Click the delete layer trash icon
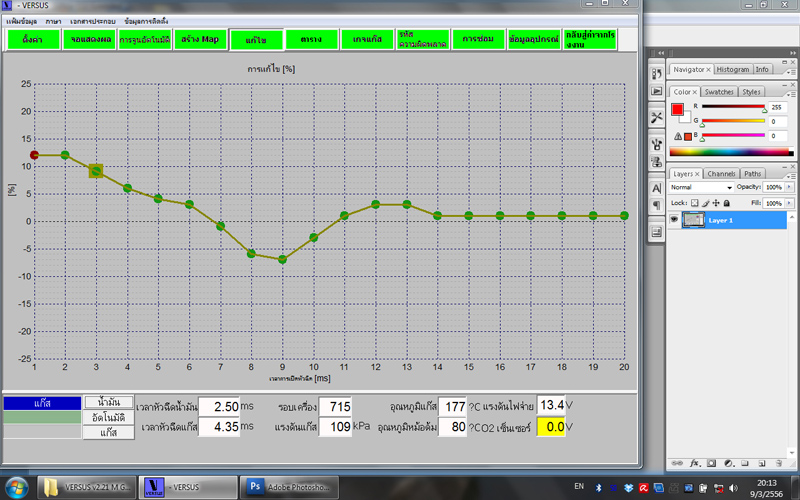Image resolution: width=800 pixels, height=500 pixels. [779, 463]
